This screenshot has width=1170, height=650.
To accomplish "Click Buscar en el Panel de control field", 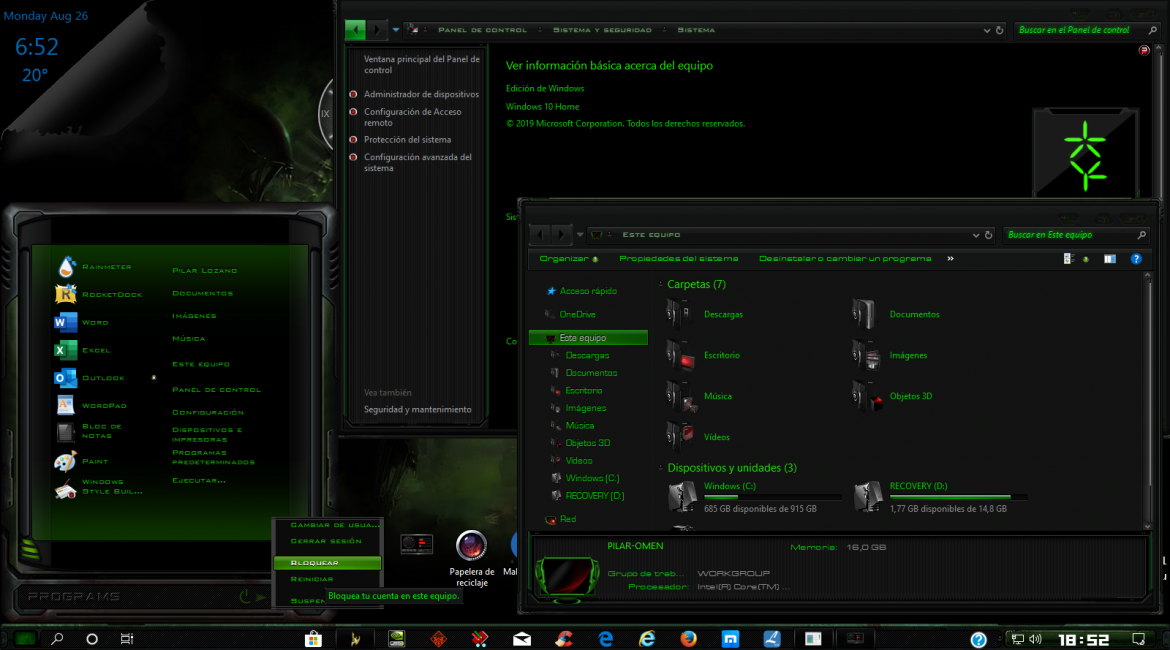I will [x=1086, y=31].
